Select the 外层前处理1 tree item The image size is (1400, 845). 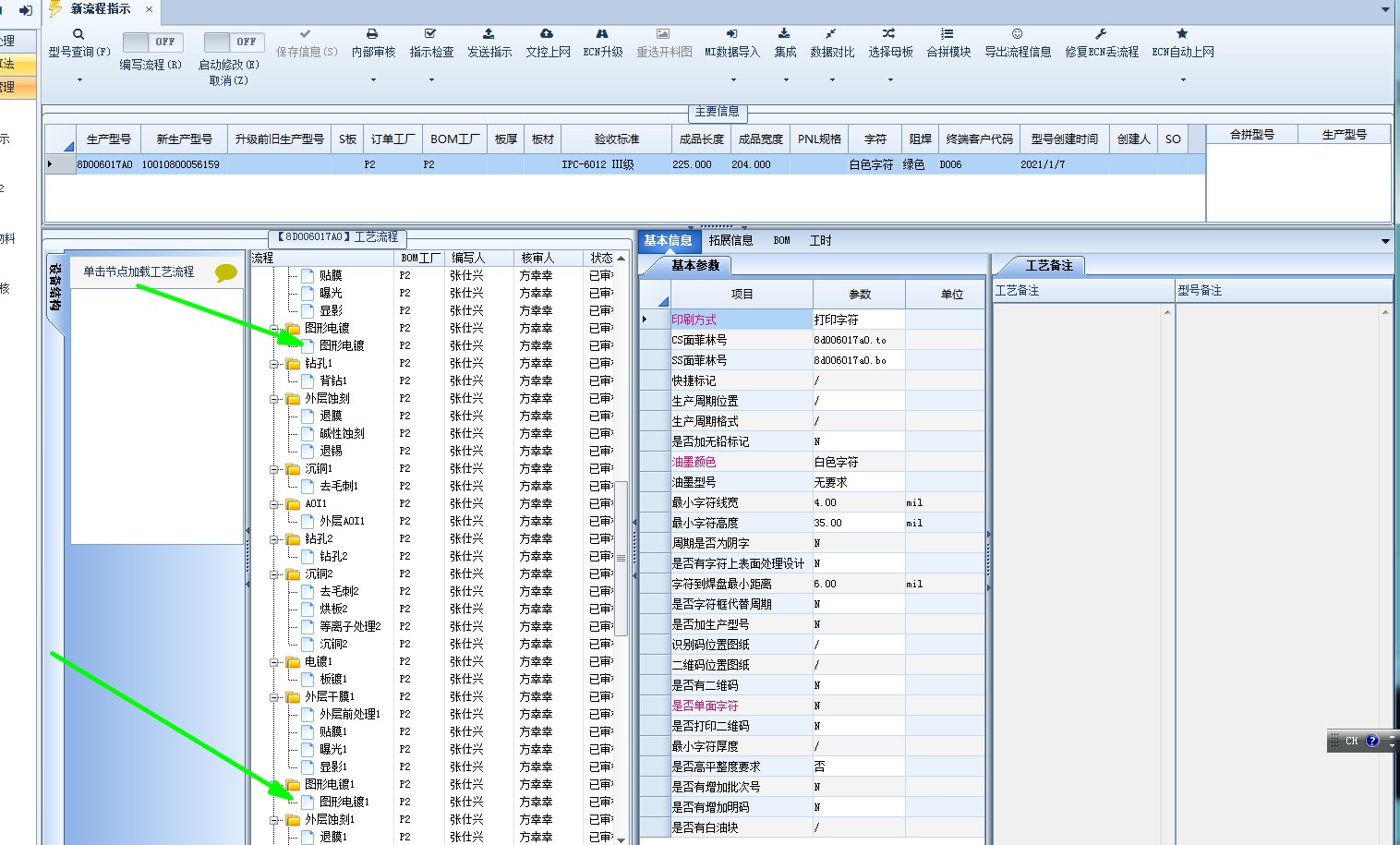(348, 714)
